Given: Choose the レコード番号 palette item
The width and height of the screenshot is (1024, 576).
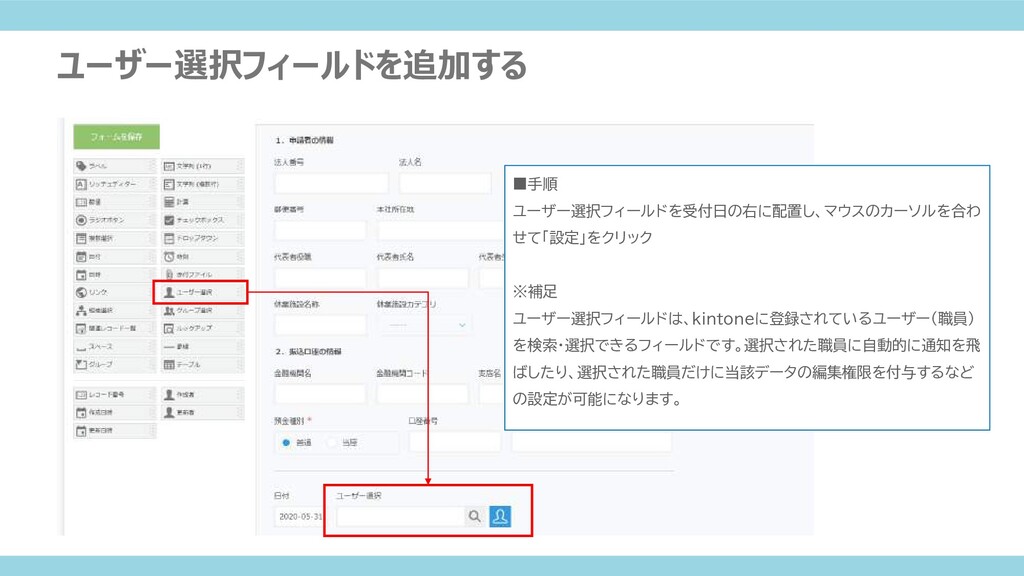Looking at the screenshot, I should click(x=115, y=394).
